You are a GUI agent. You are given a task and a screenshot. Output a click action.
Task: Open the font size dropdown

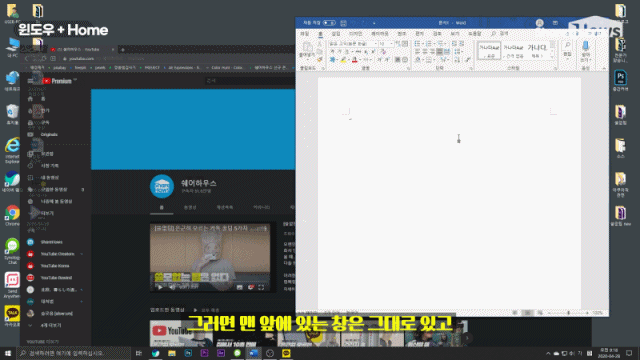click(386, 44)
